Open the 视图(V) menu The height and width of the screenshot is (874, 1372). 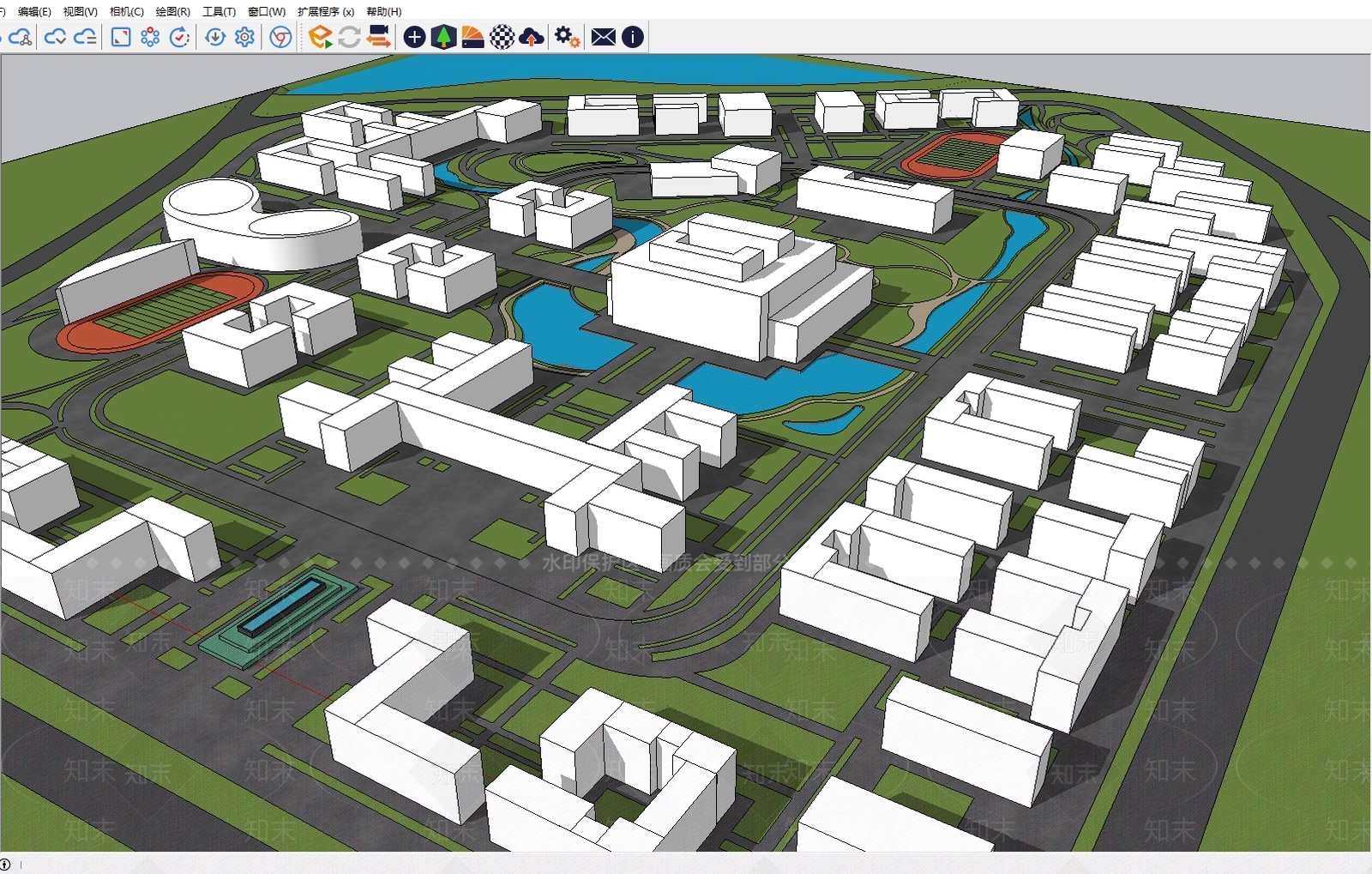pyautogui.click(x=80, y=12)
